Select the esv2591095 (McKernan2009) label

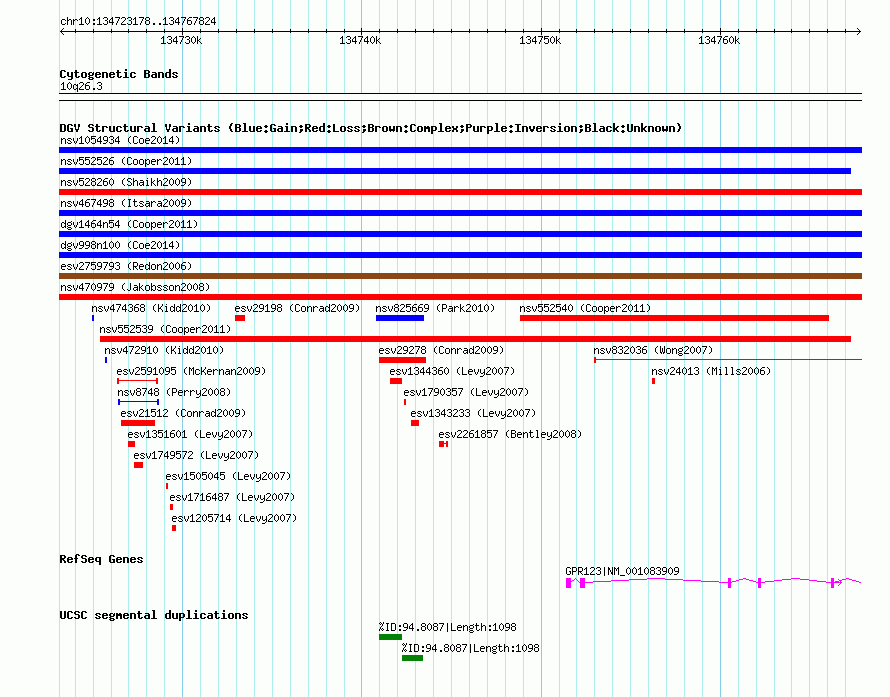click(191, 371)
